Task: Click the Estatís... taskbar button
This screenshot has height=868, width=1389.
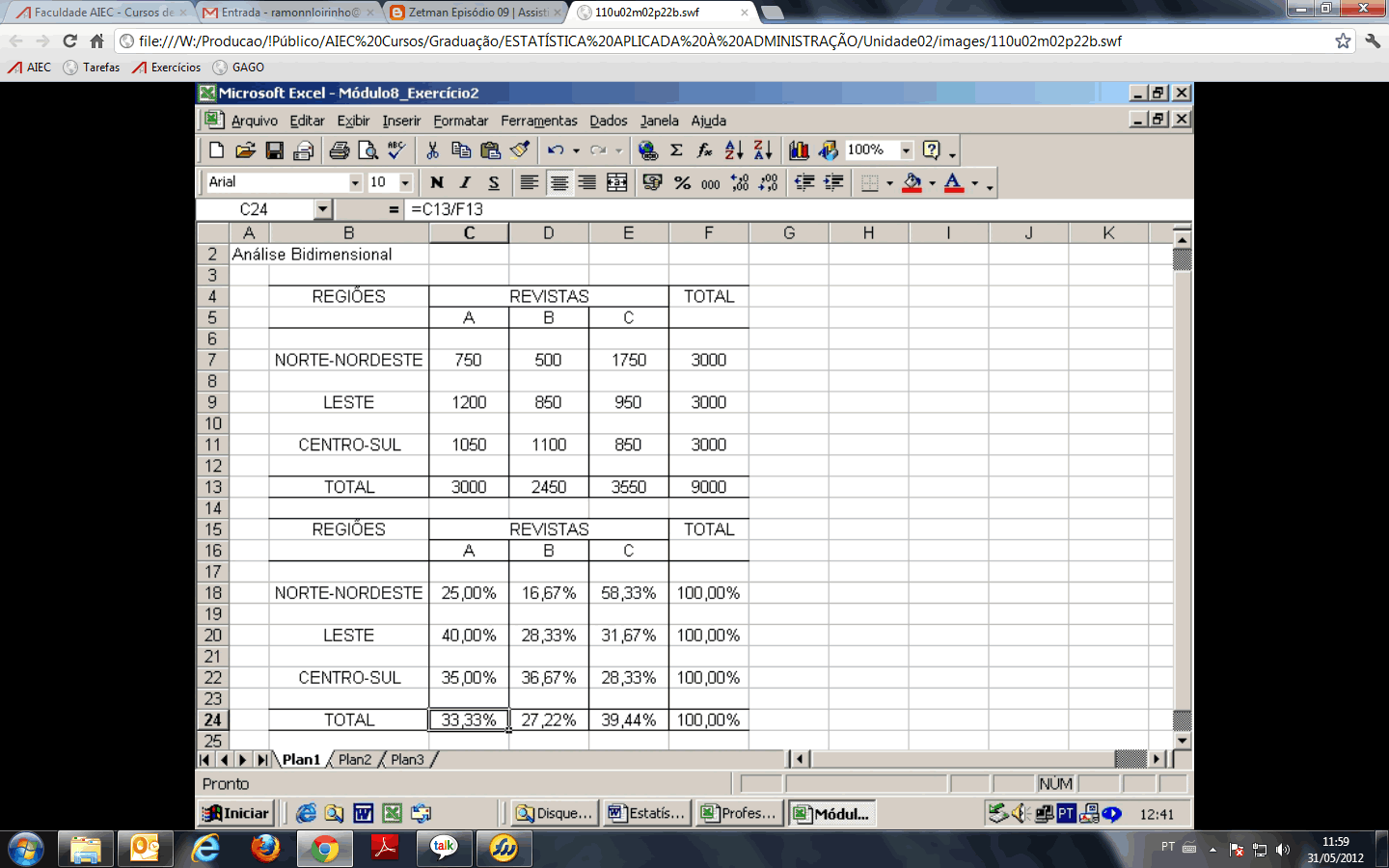Action: click(646, 813)
